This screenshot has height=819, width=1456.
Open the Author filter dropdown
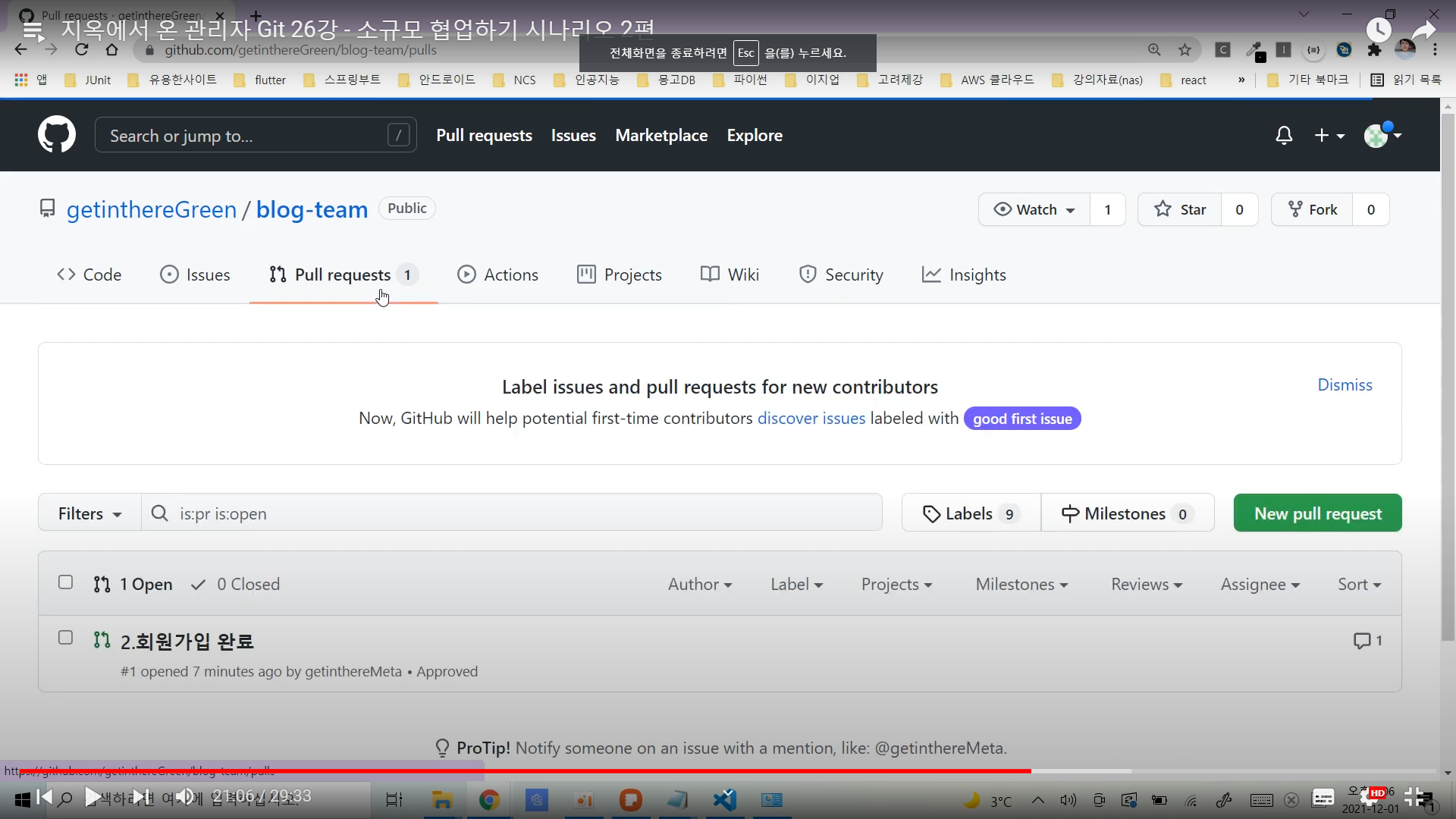pyautogui.click(x=700, y=585)
